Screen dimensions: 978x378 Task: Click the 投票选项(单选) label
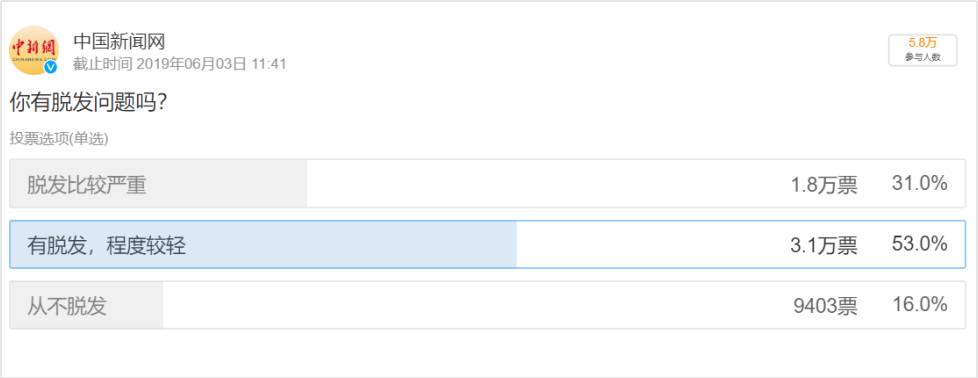[59, 139]
